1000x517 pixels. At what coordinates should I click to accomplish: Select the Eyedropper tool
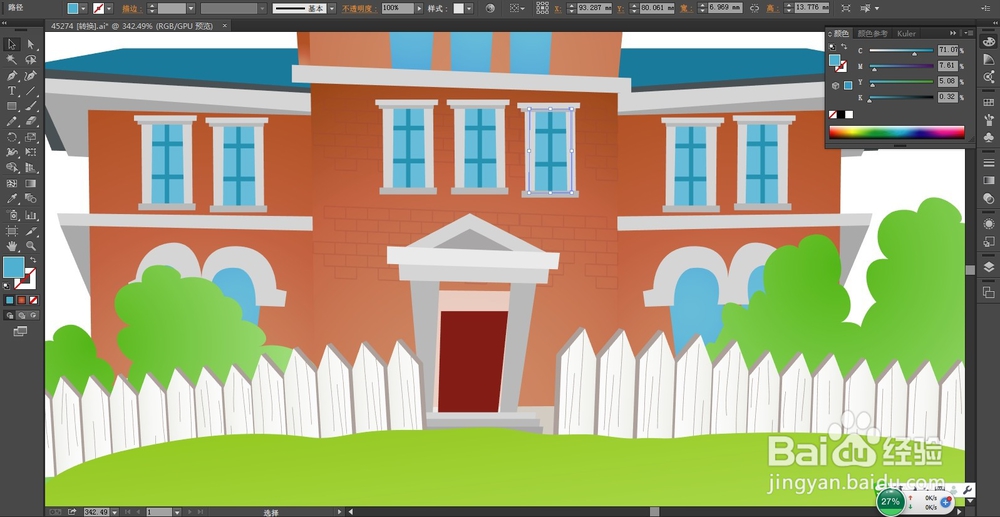[x=11, y=199]
